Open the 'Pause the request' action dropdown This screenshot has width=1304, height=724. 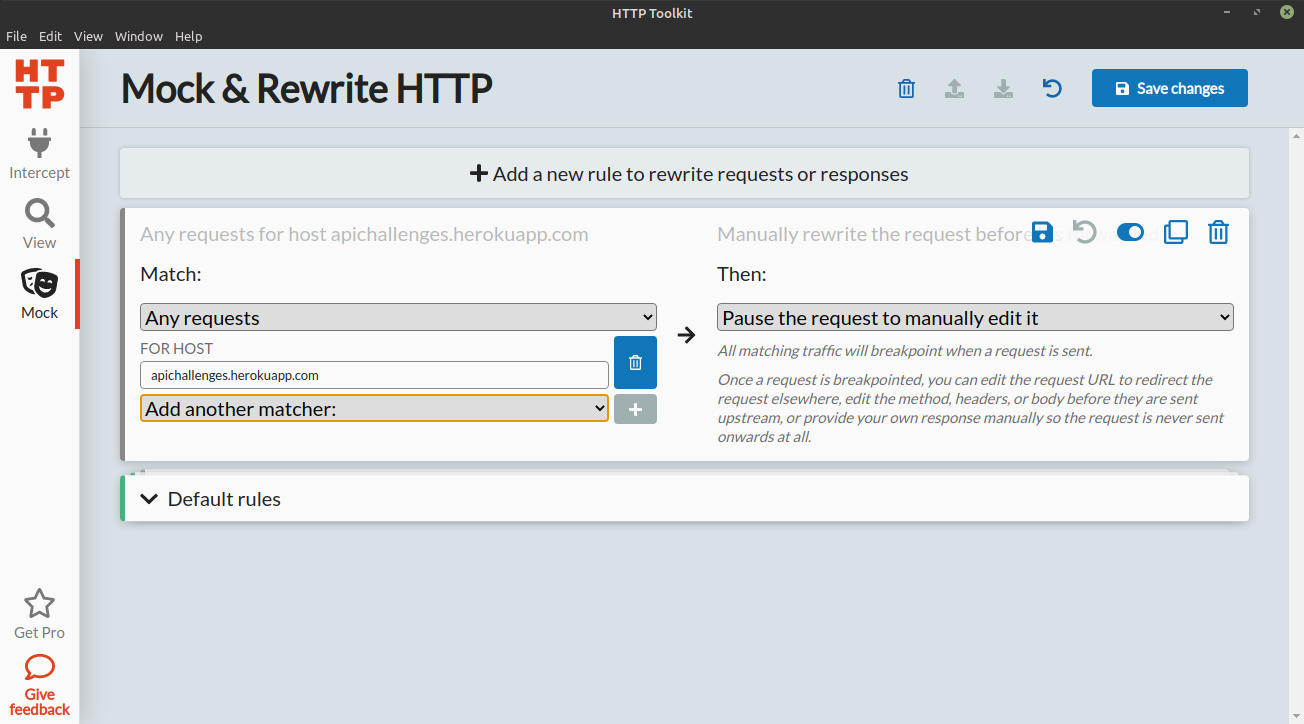click(975, 317)
